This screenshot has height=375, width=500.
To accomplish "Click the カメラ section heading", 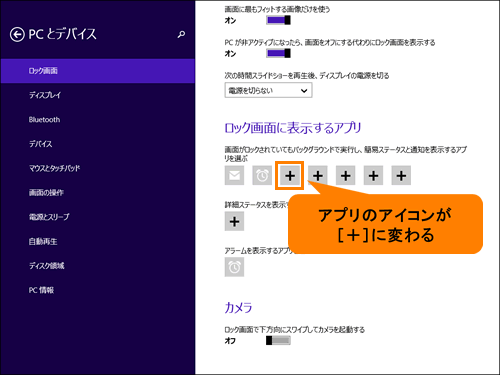I will click(x=238, y=307).
